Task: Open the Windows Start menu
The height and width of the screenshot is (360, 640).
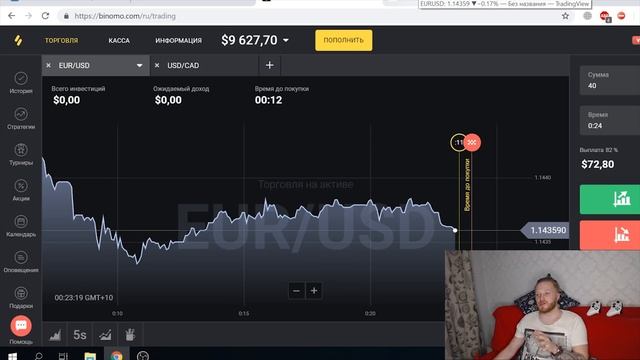Action: point(13,356)
